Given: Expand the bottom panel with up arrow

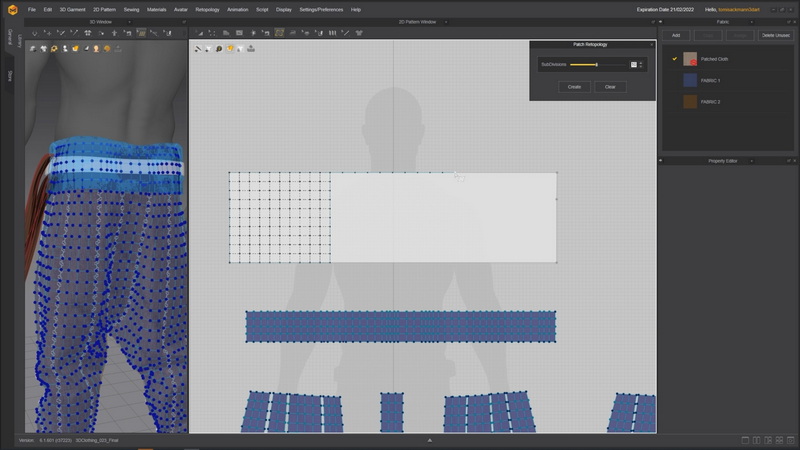Looking at the screenshot, I should (x=430, y=440).
